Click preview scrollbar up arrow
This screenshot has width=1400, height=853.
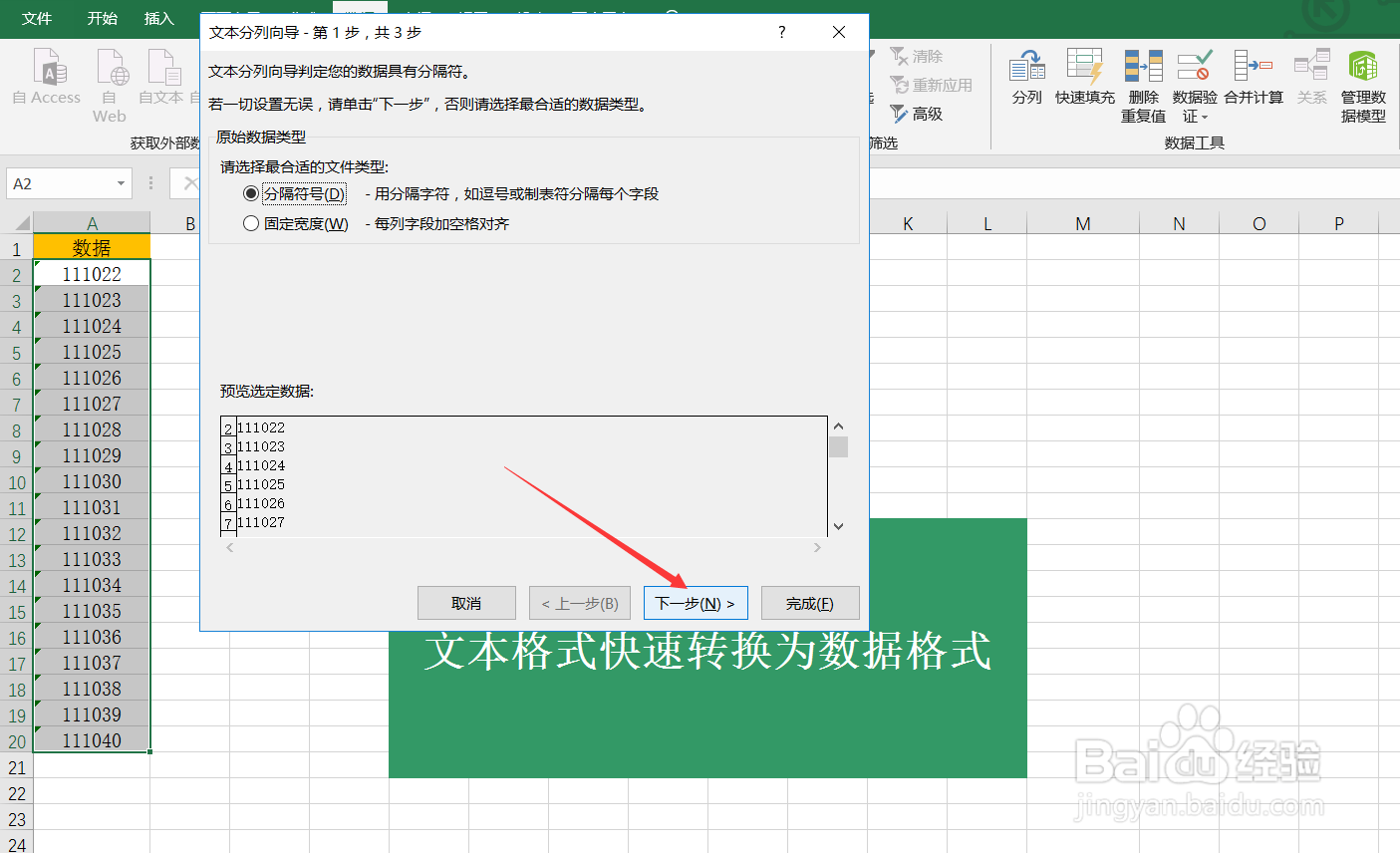(838, 426)
